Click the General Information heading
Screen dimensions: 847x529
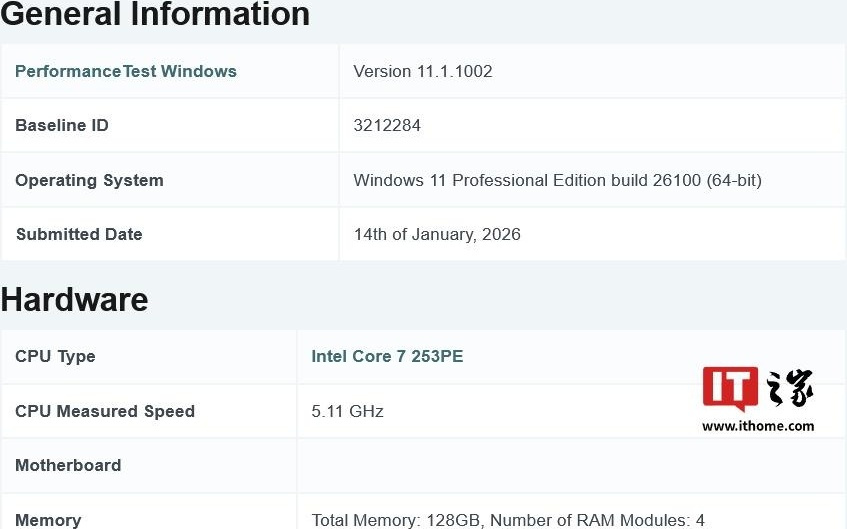click(x=155, y=15)
